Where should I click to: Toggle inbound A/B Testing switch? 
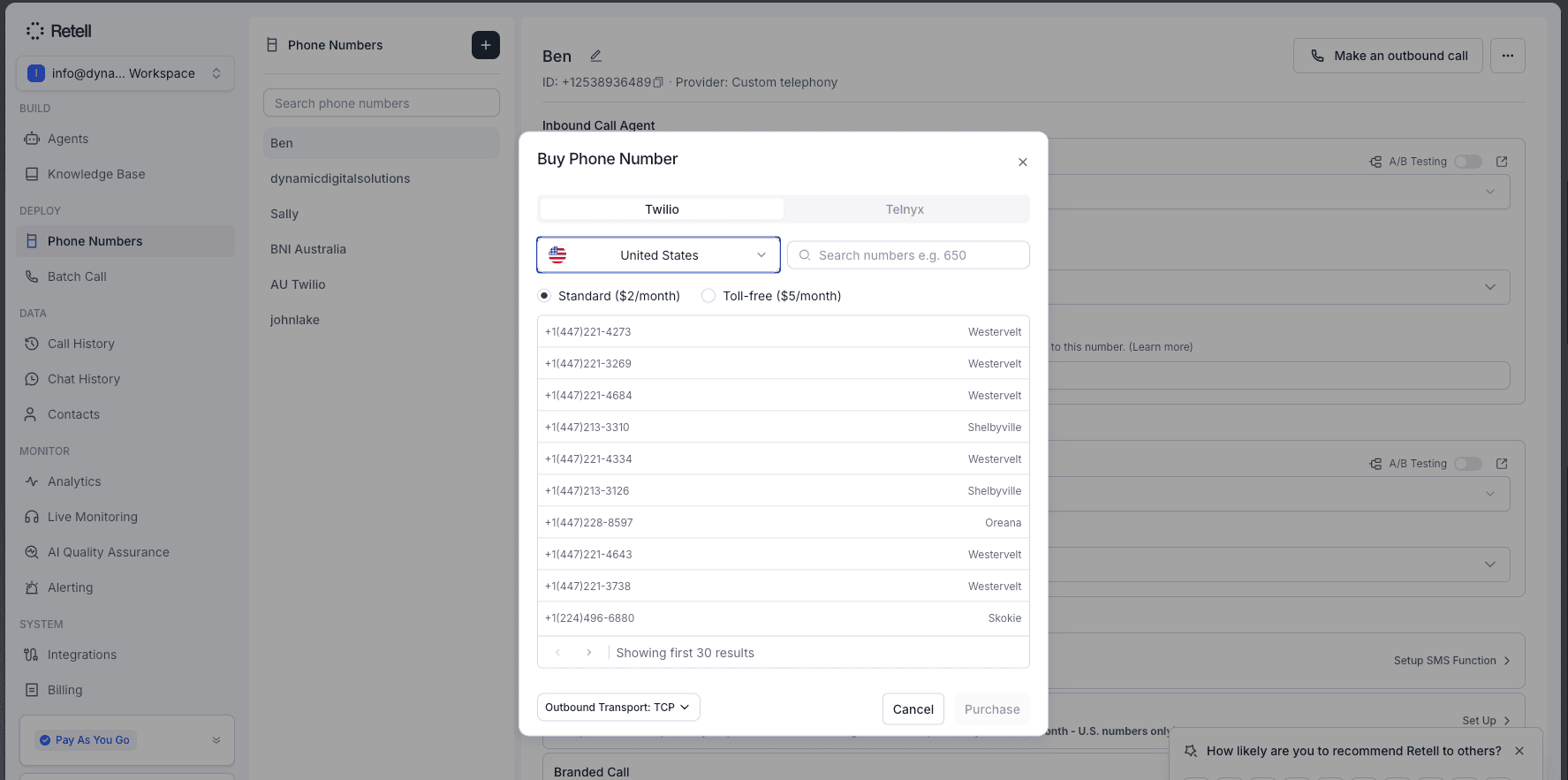pos(1468,162)
